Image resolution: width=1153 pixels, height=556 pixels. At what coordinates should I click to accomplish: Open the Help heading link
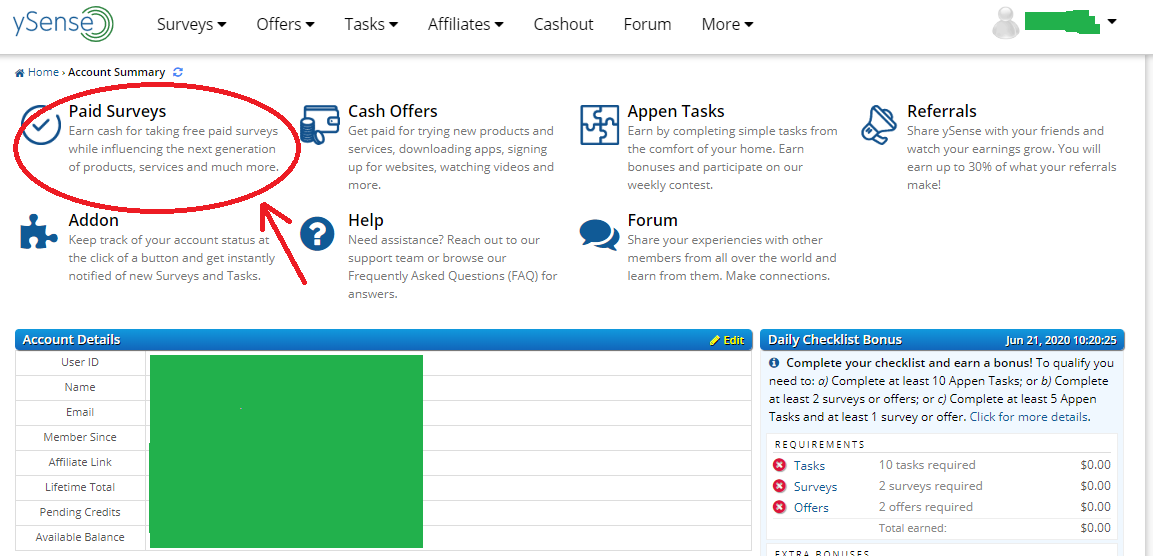365,220
